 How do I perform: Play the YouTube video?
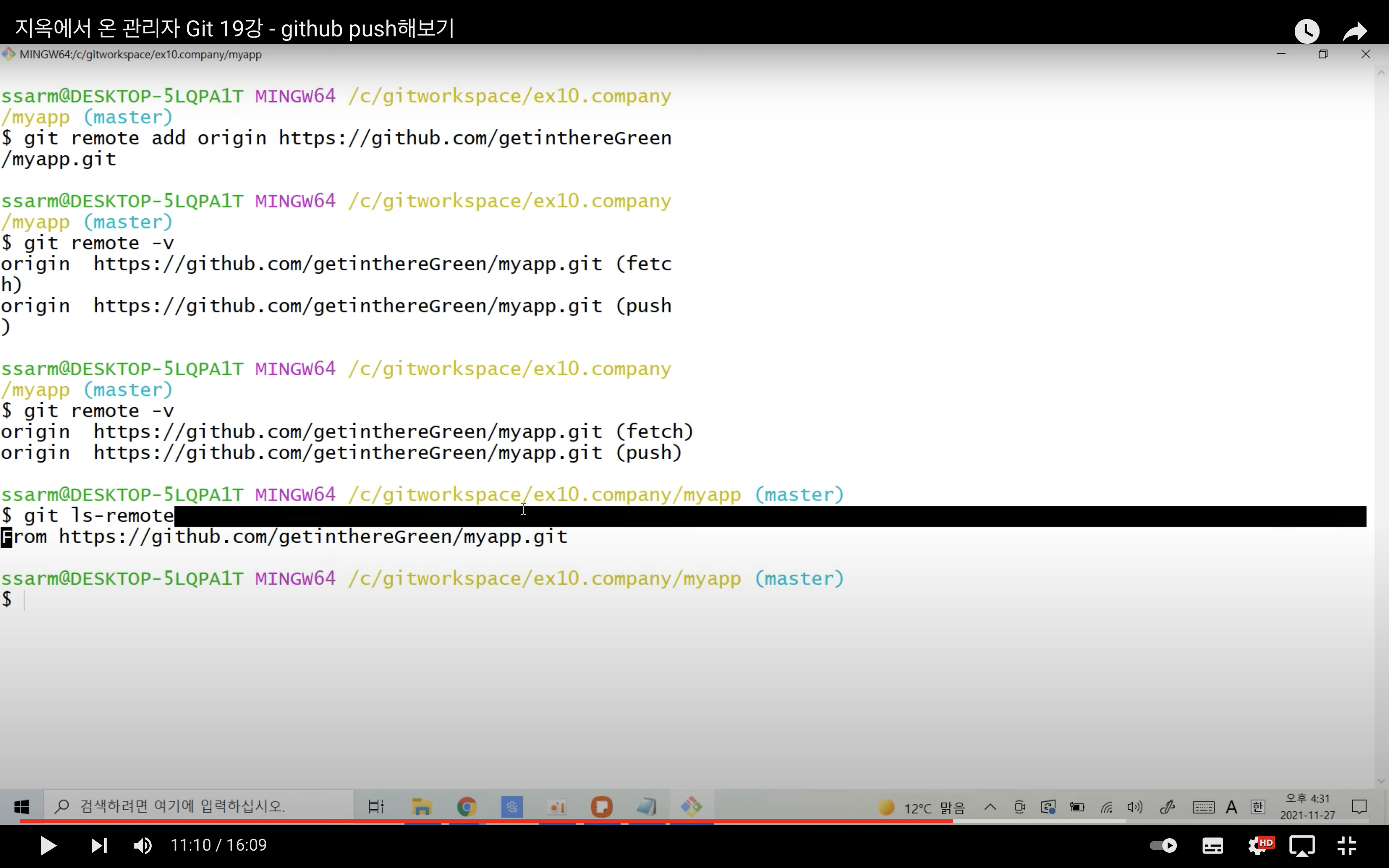coord(48,845)
